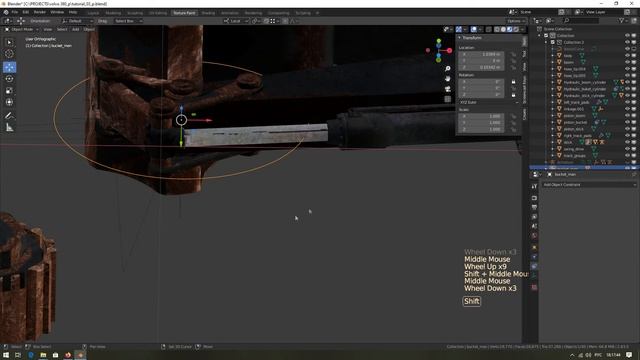Toggle camera view icon in viewport
This screenshot has width=640, height=360.
pyautogui.click(x=448, y=89)
